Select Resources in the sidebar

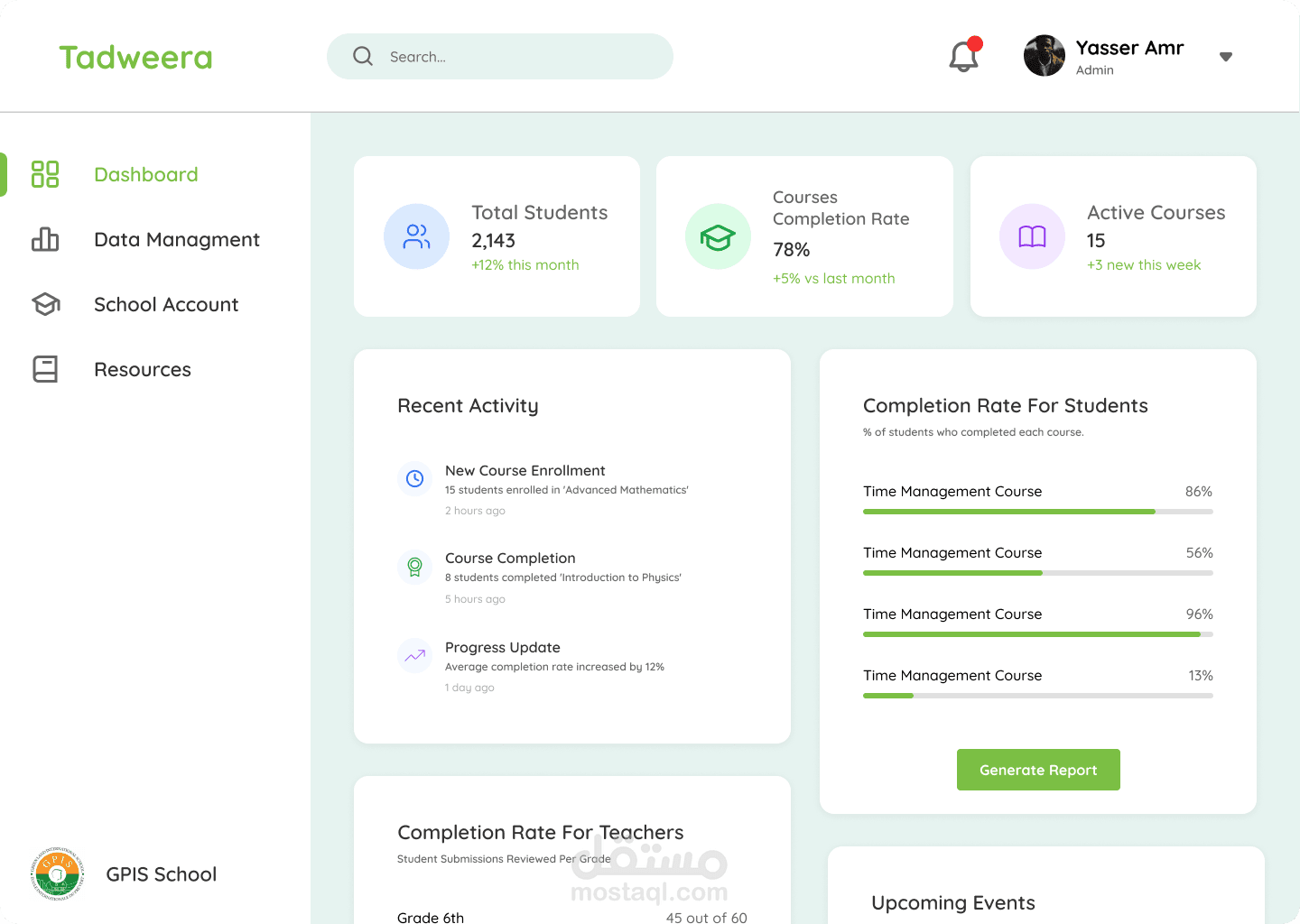click(x=143, y=369)
